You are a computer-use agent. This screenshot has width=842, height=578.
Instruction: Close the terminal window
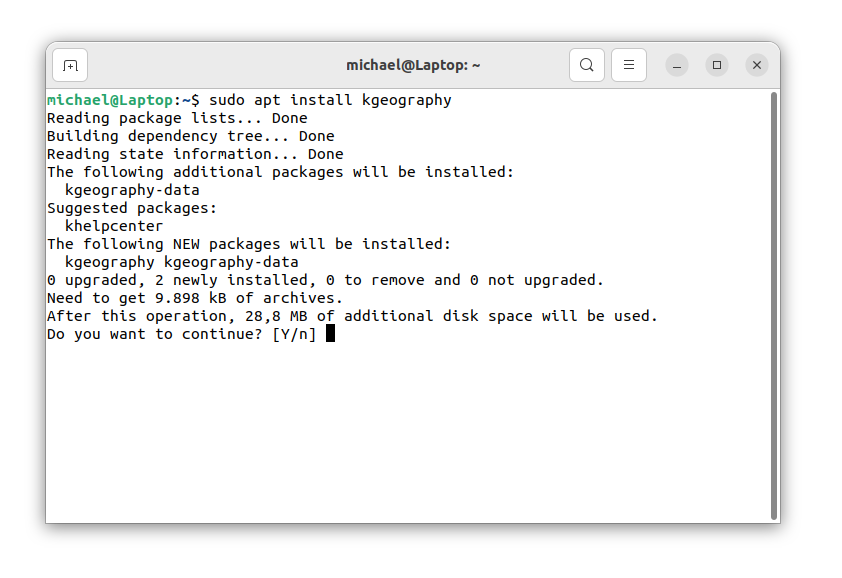point(757,65)
